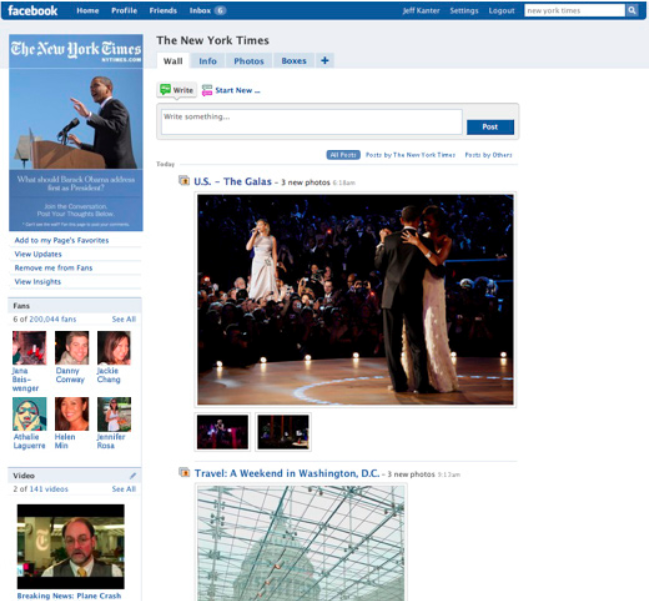The width and height of the screenshot is (649, 601).
Task: Click the Write speech bubble icon
Action: 165,90
